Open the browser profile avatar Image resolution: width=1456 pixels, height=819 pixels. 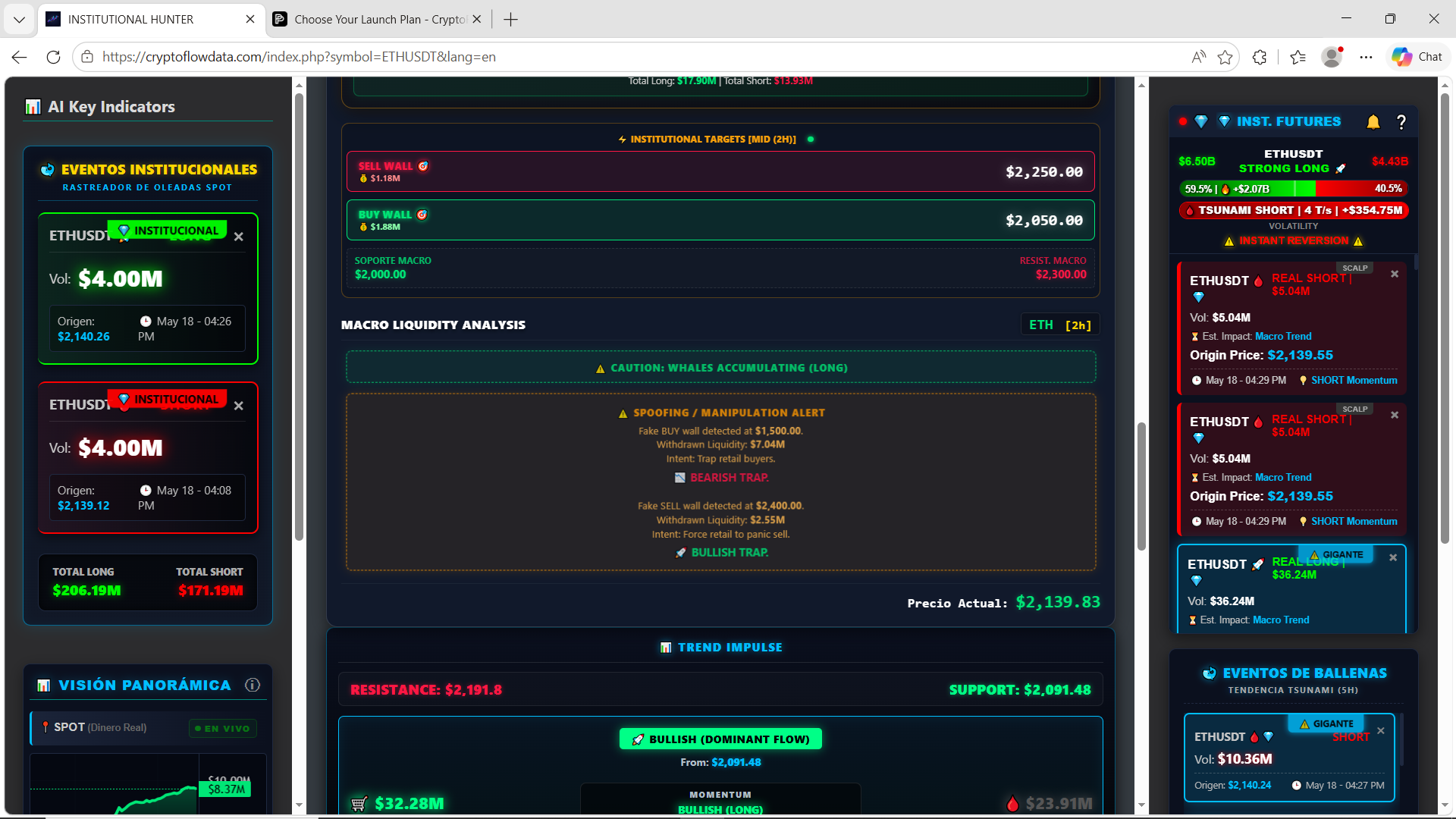click(1332, 57)
